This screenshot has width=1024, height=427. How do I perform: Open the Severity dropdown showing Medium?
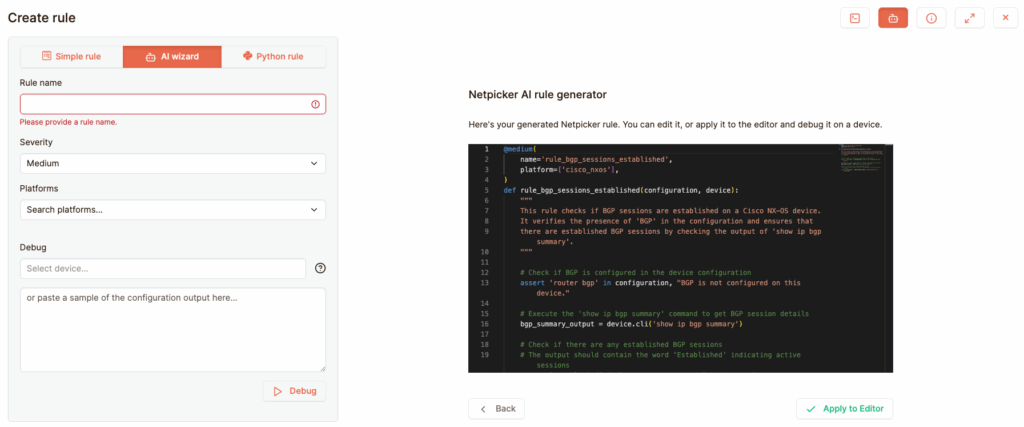point(172,163)
